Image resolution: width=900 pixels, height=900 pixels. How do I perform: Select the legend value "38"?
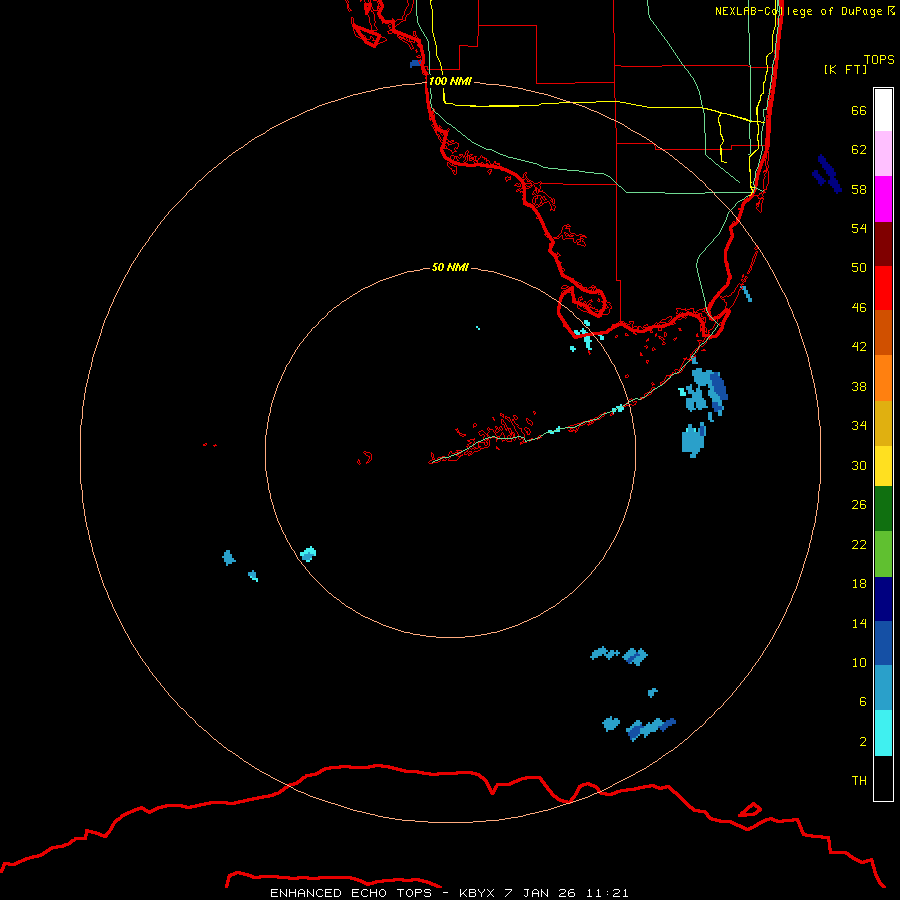(859, 386)
